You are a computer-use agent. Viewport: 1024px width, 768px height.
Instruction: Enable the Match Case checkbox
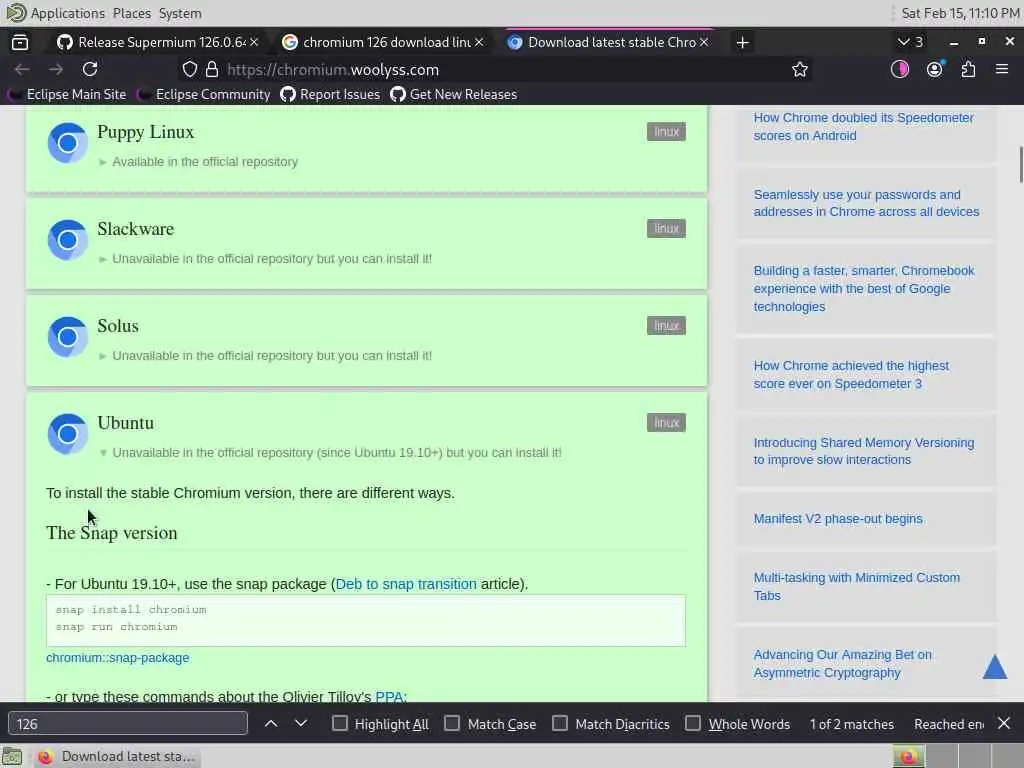[x=452, y=724]
